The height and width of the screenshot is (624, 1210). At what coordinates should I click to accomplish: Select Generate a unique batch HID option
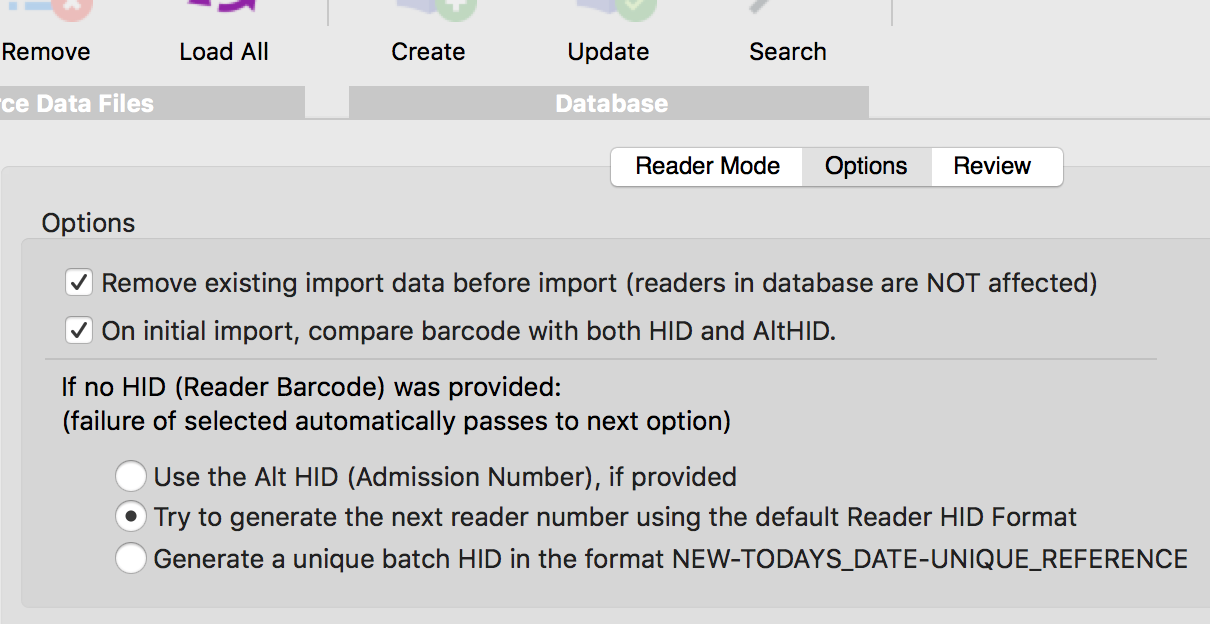coord(130,558)
